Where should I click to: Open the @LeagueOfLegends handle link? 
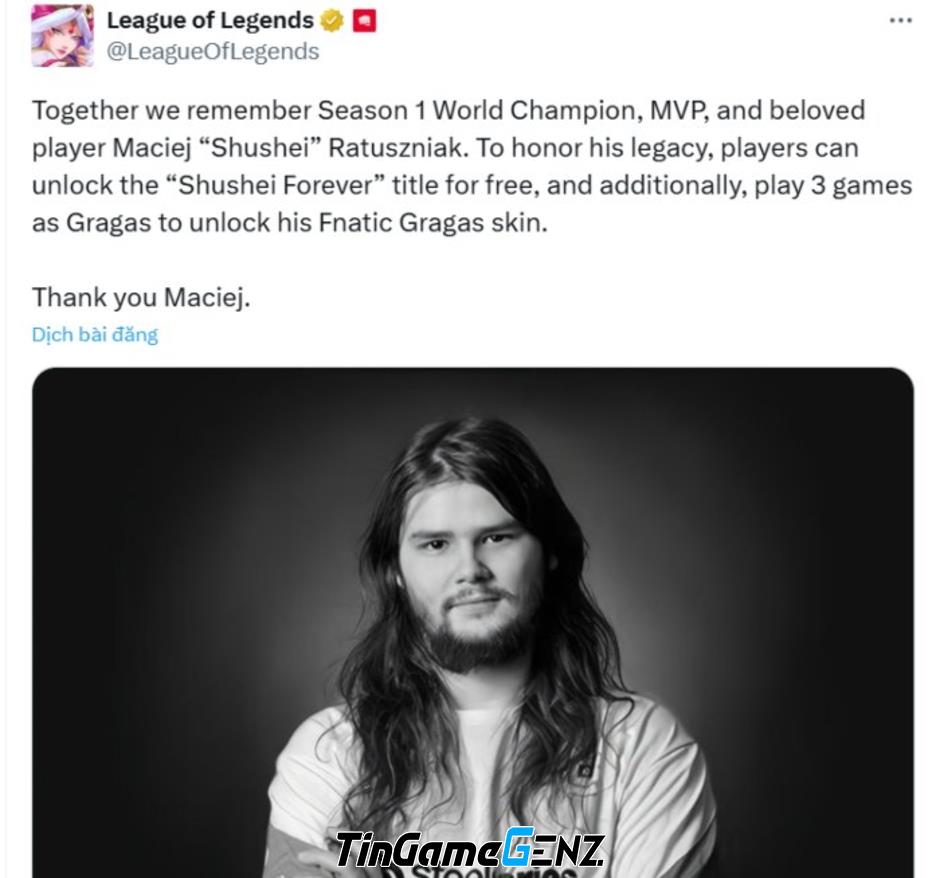coord(213,51)
